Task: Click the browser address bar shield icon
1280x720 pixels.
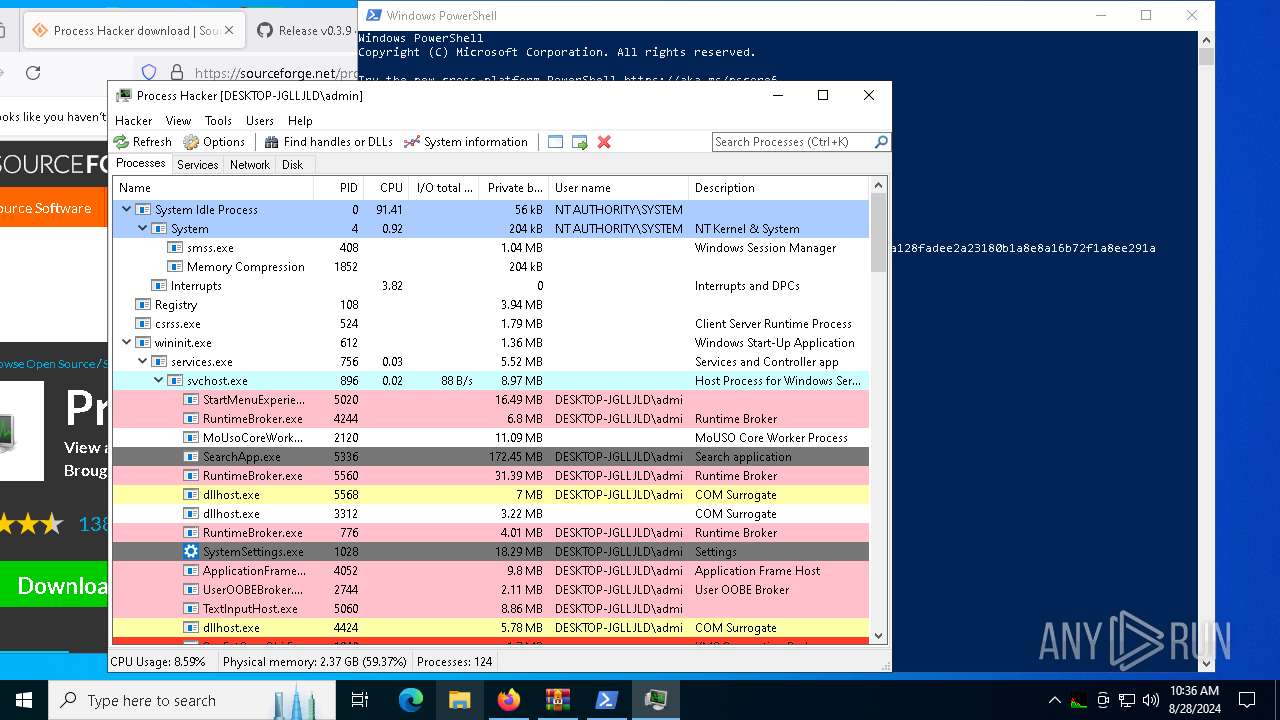Action: pos(149,73)
